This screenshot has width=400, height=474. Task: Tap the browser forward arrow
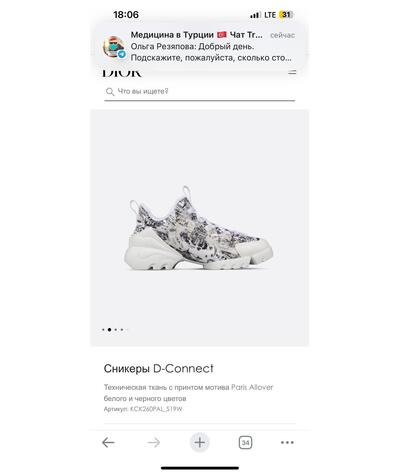coord(154,442)
